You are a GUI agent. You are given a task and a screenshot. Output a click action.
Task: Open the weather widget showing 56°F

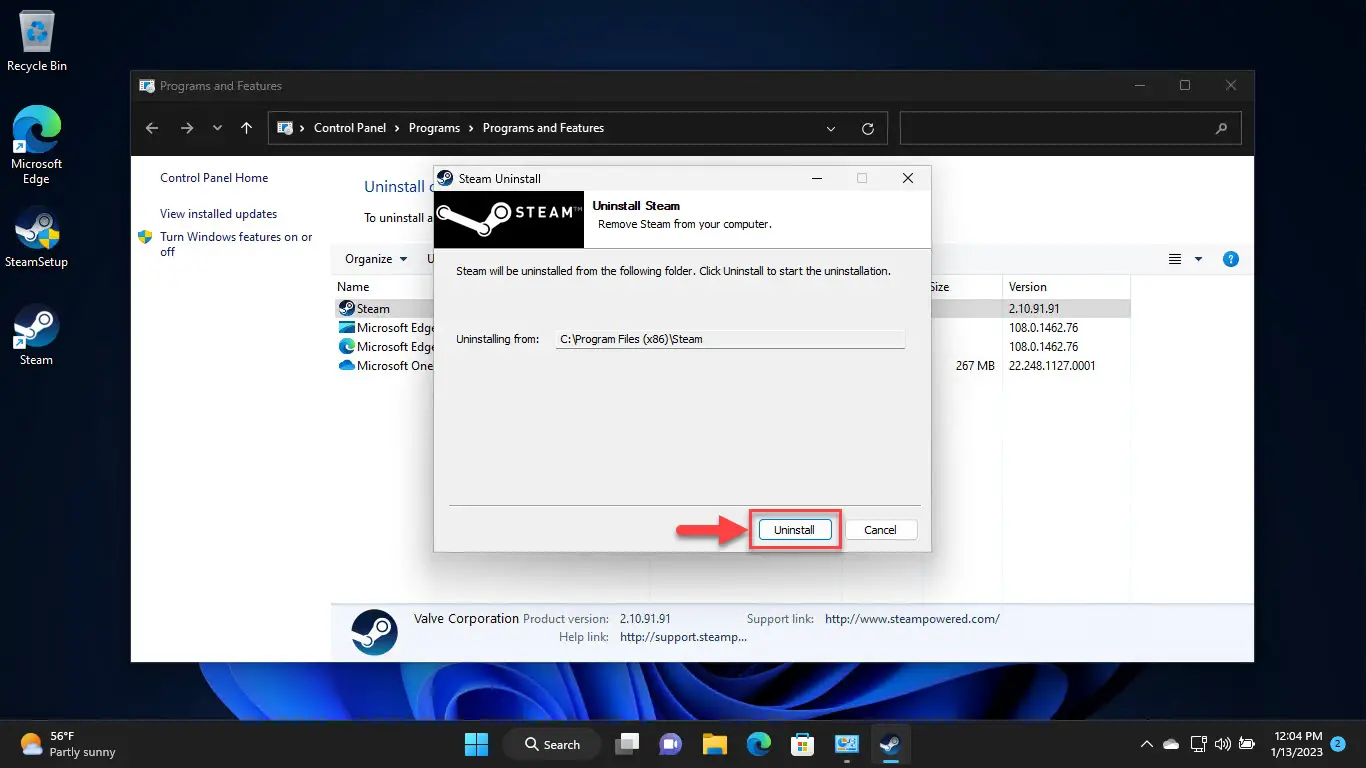pyautogui.click(x=66, y=744)
